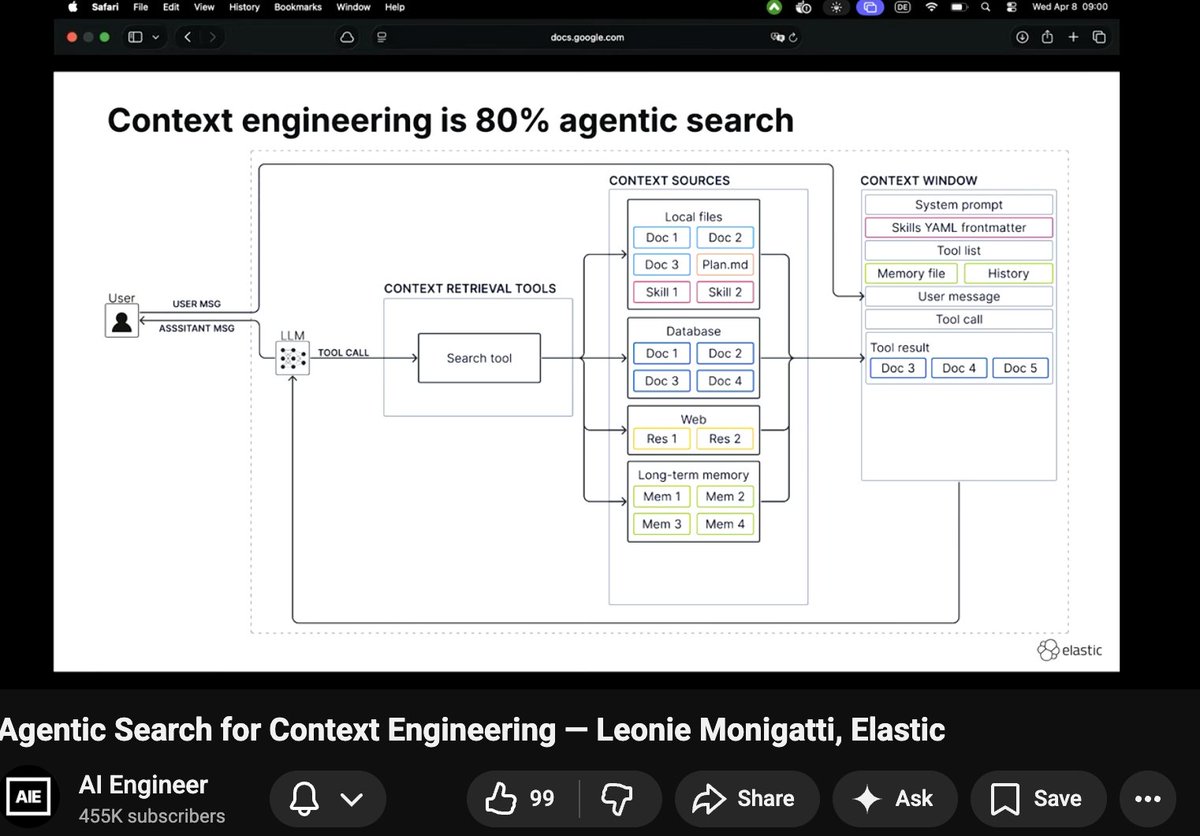Click Res 2 in the Web box

coord(725,438)
